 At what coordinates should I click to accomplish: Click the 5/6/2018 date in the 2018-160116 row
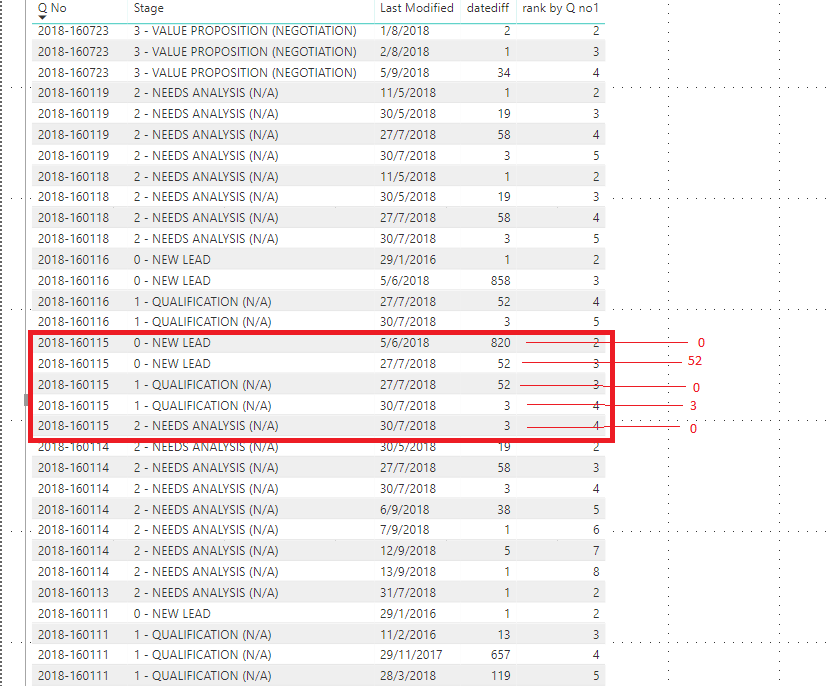tap(405, 281)
